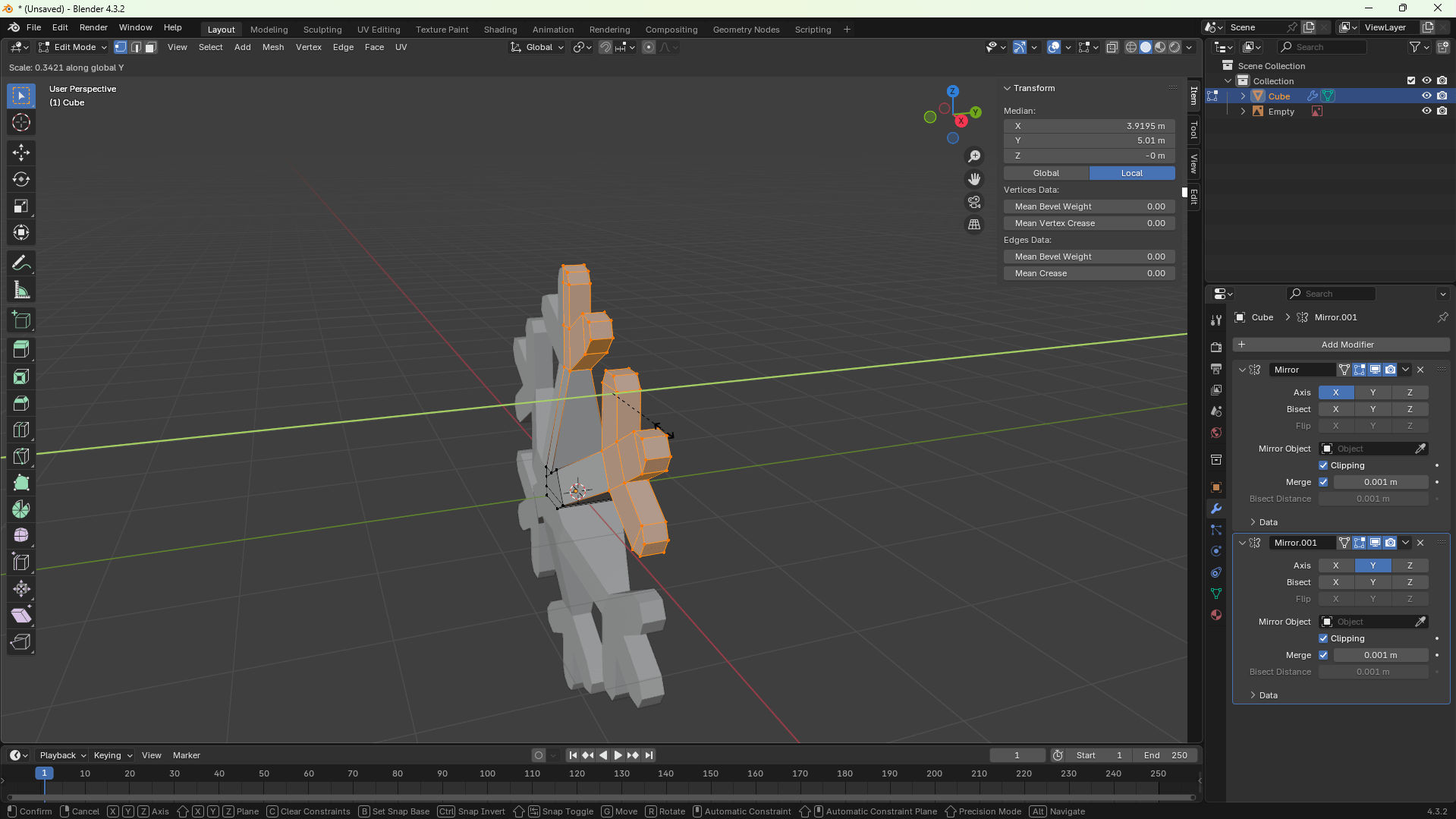The height and width of the screenshot is (819, 1456).
Task: Enable edge select mode
Action: tap(136, 47)
